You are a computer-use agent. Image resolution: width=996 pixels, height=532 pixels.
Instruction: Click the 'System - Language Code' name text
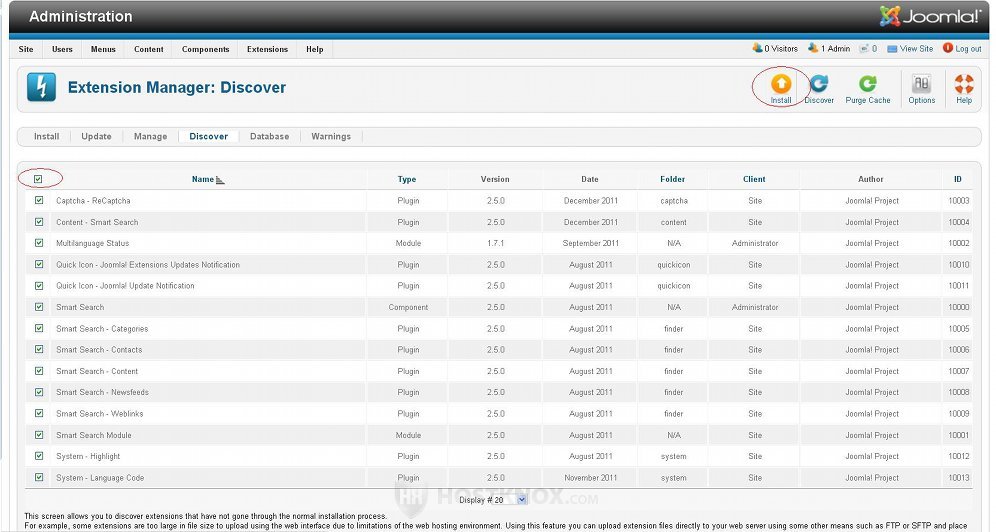pos(100,477)
